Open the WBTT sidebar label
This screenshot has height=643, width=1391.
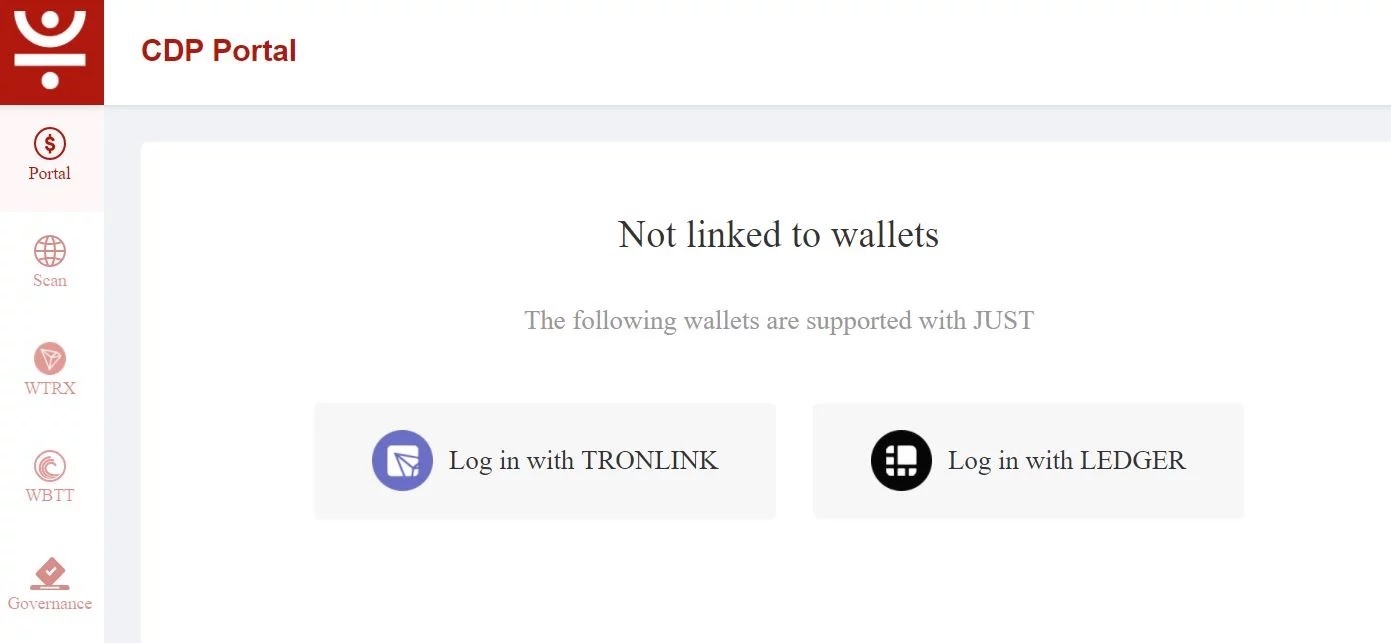click(50, 495)
